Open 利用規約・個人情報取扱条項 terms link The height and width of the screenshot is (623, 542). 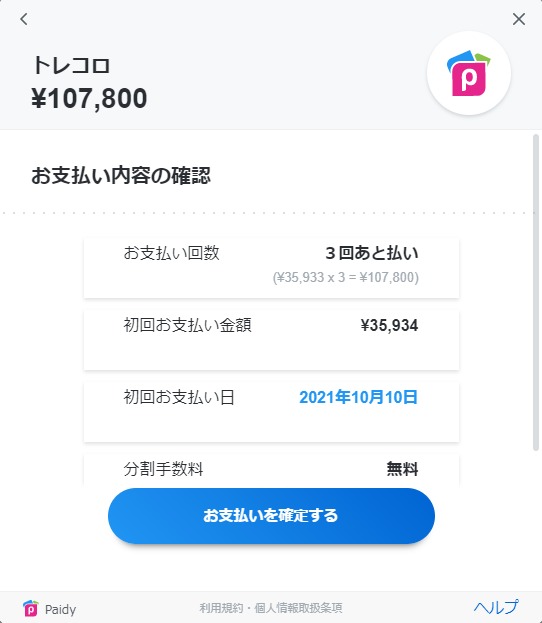(x=271, y=608)
